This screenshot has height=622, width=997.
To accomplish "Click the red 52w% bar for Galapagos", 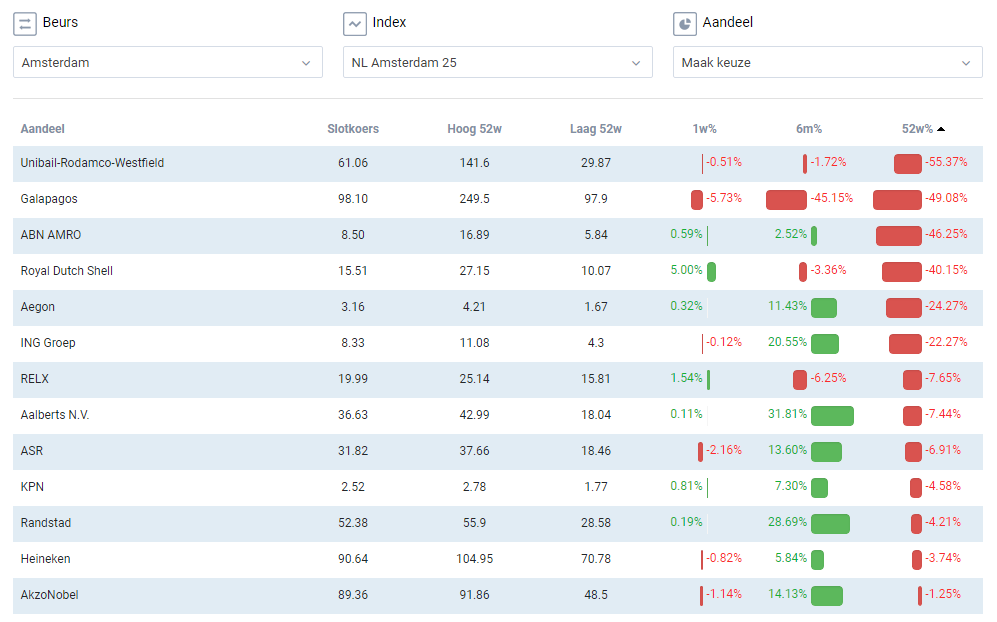I will tap(897, 200).
